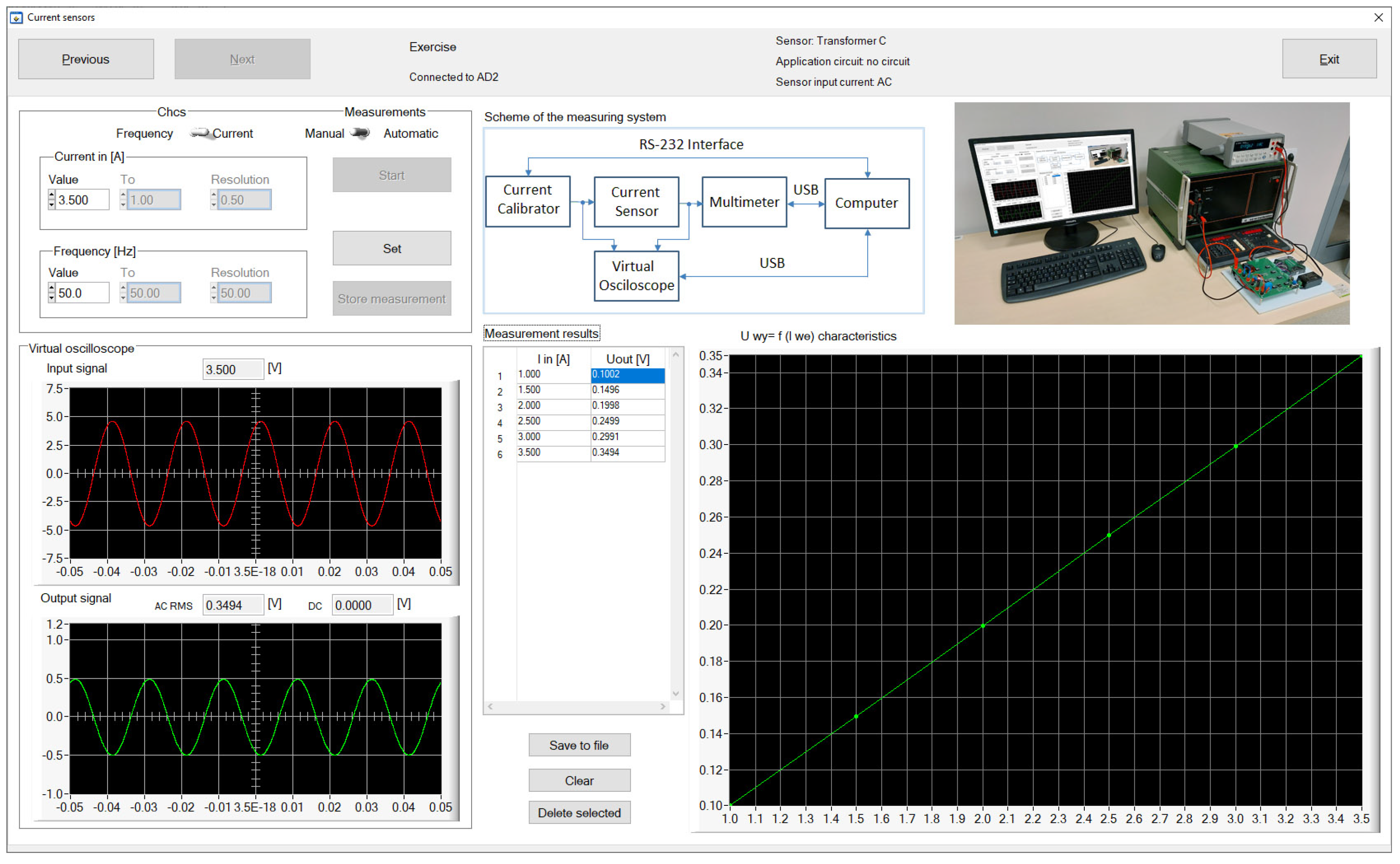
Task: Delete selected measurement row
Action: [579, 813]
